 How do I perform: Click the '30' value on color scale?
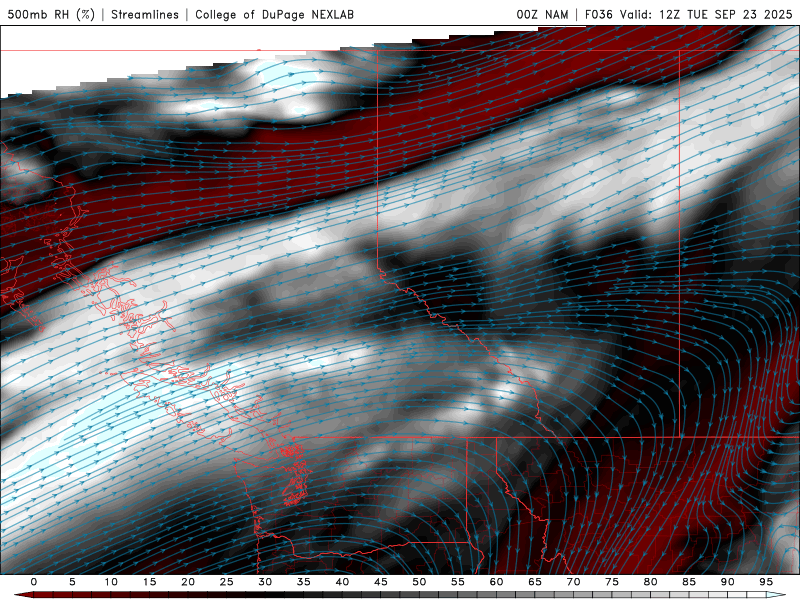[265, 582]
